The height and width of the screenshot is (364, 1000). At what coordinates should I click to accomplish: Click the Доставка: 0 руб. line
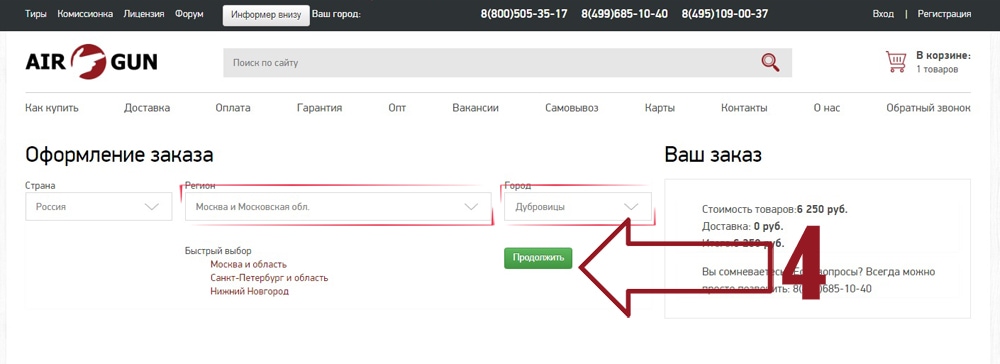pos(742,226)
